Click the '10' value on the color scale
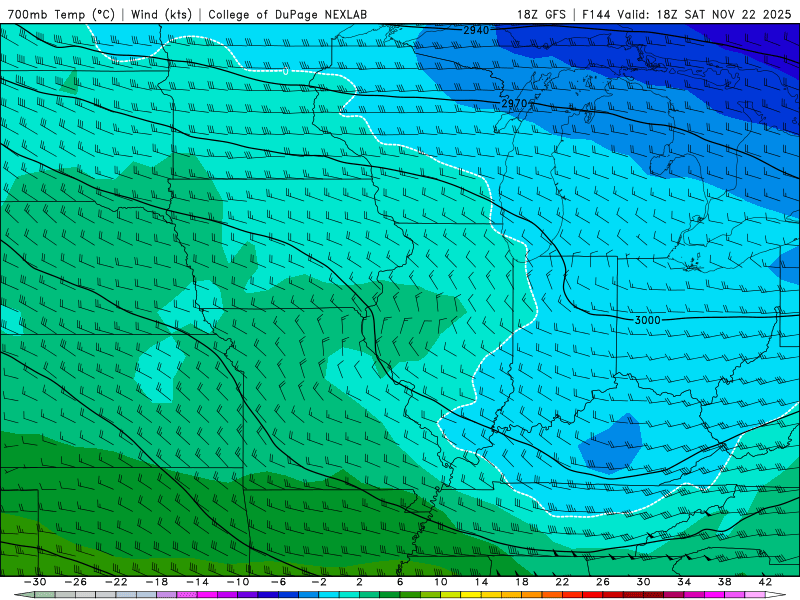 point(441,582)
